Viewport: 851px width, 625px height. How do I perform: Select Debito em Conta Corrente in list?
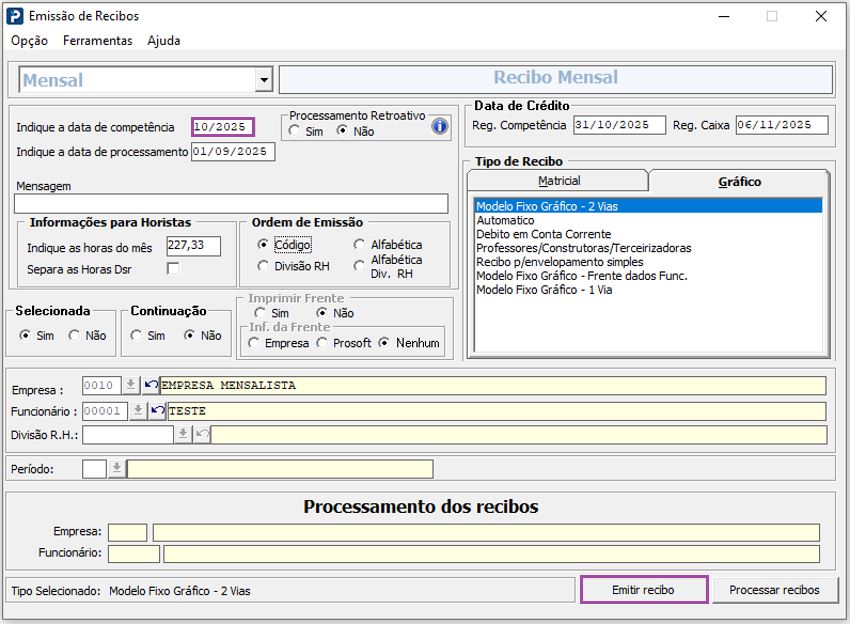[543, 234]
